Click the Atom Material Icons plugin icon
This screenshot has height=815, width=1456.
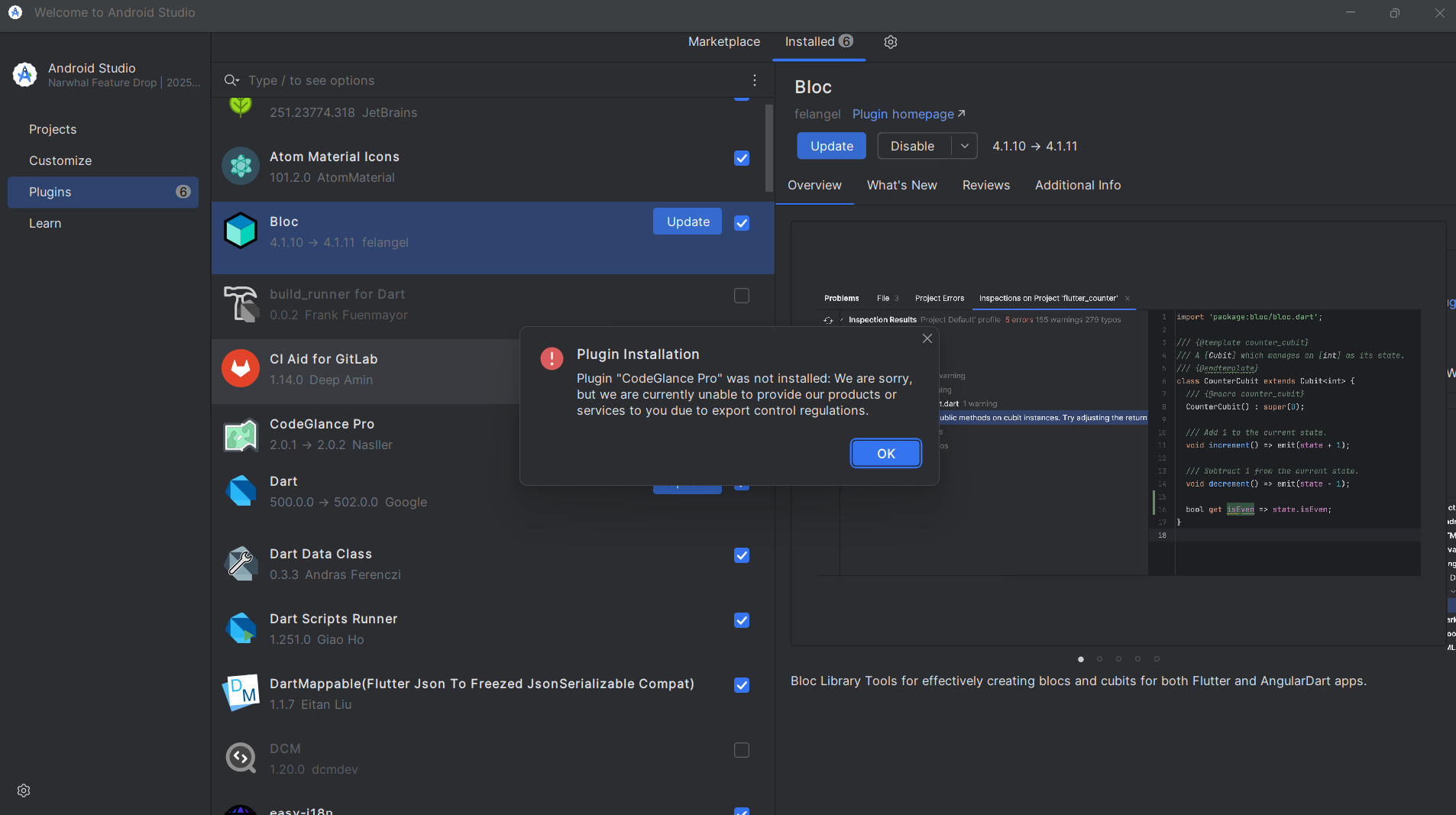point(241,166)
